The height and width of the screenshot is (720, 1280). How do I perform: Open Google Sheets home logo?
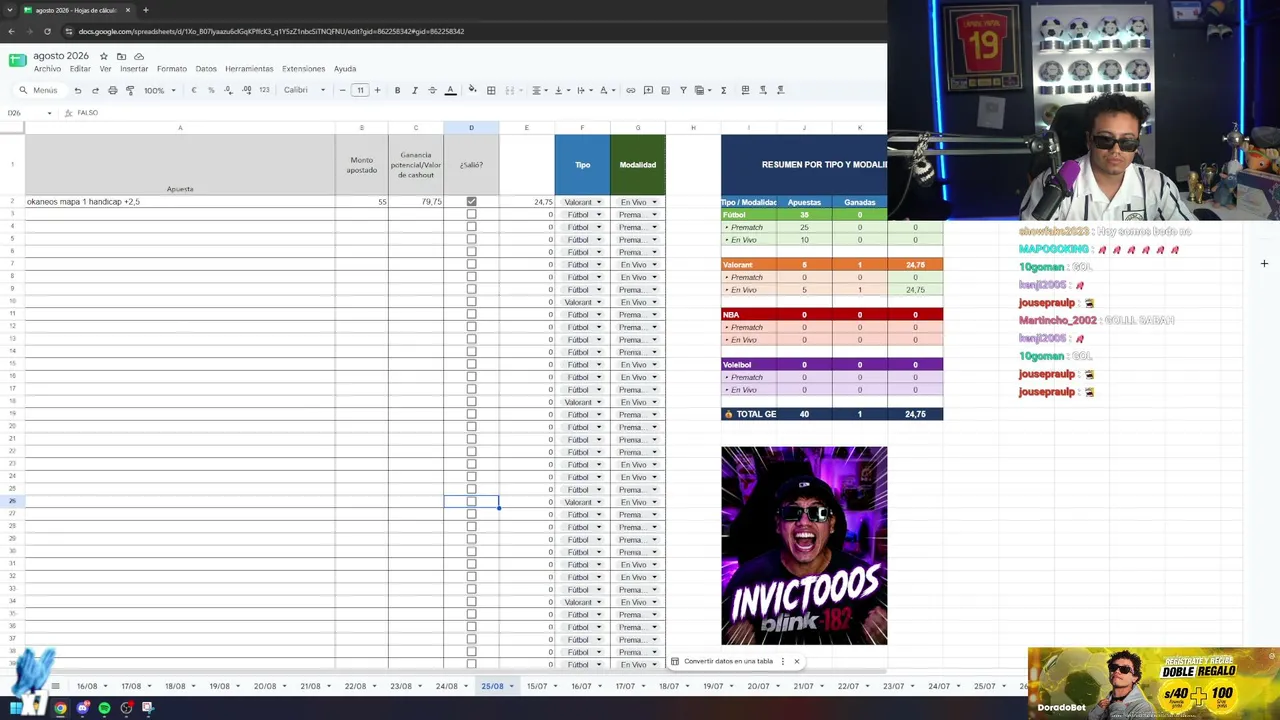(17, 60)
